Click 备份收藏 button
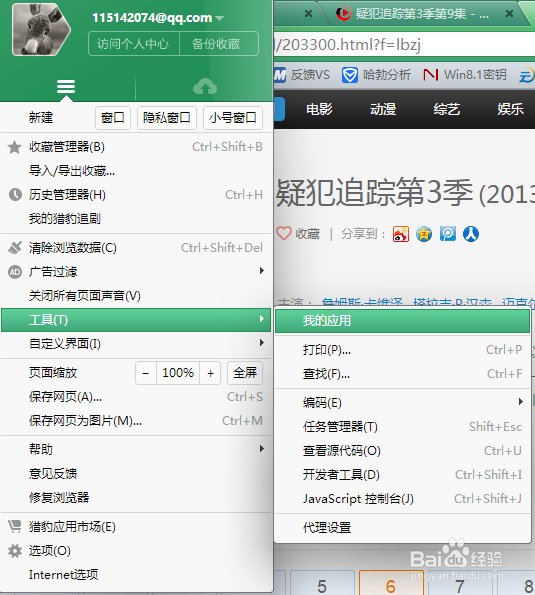 pos(219,44)
